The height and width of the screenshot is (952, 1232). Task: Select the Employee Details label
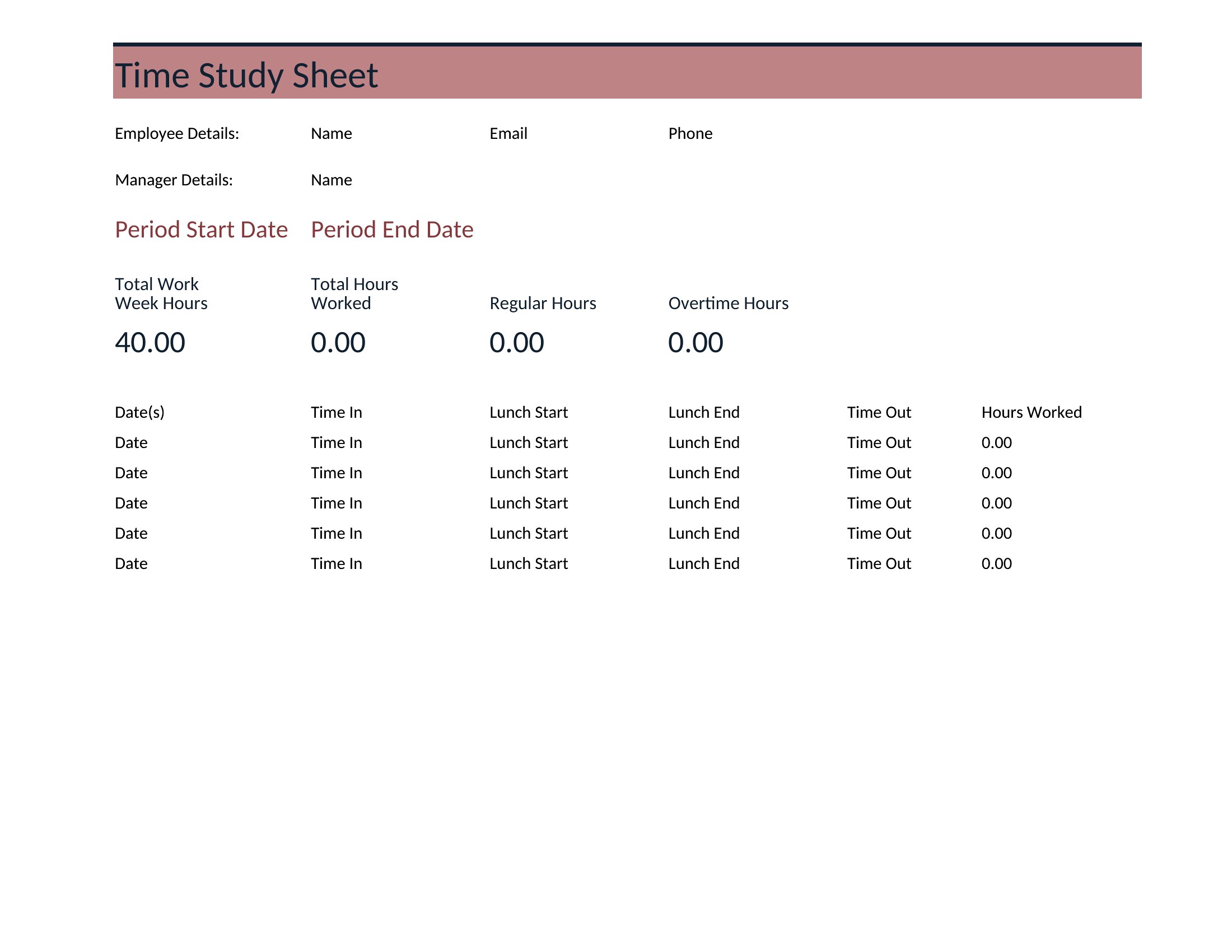coord(176,134)
